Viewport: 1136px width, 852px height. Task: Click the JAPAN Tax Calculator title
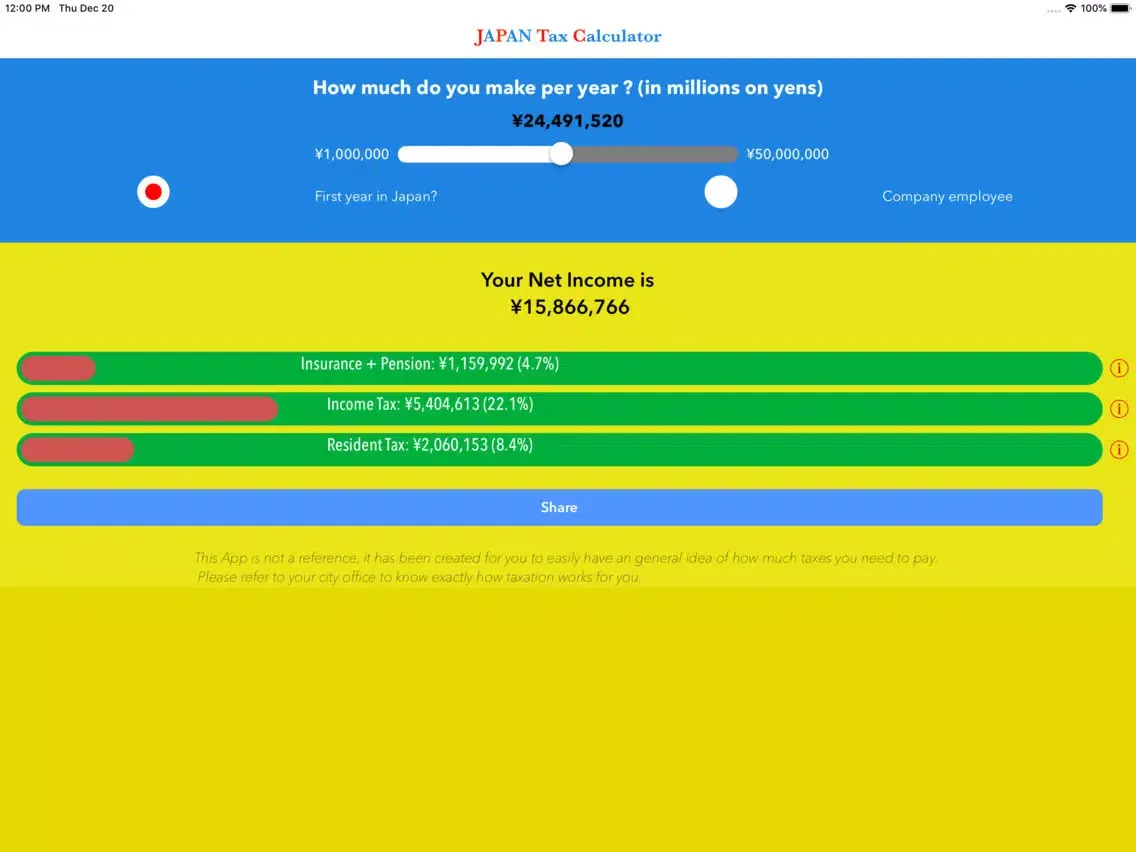[567, 36]
